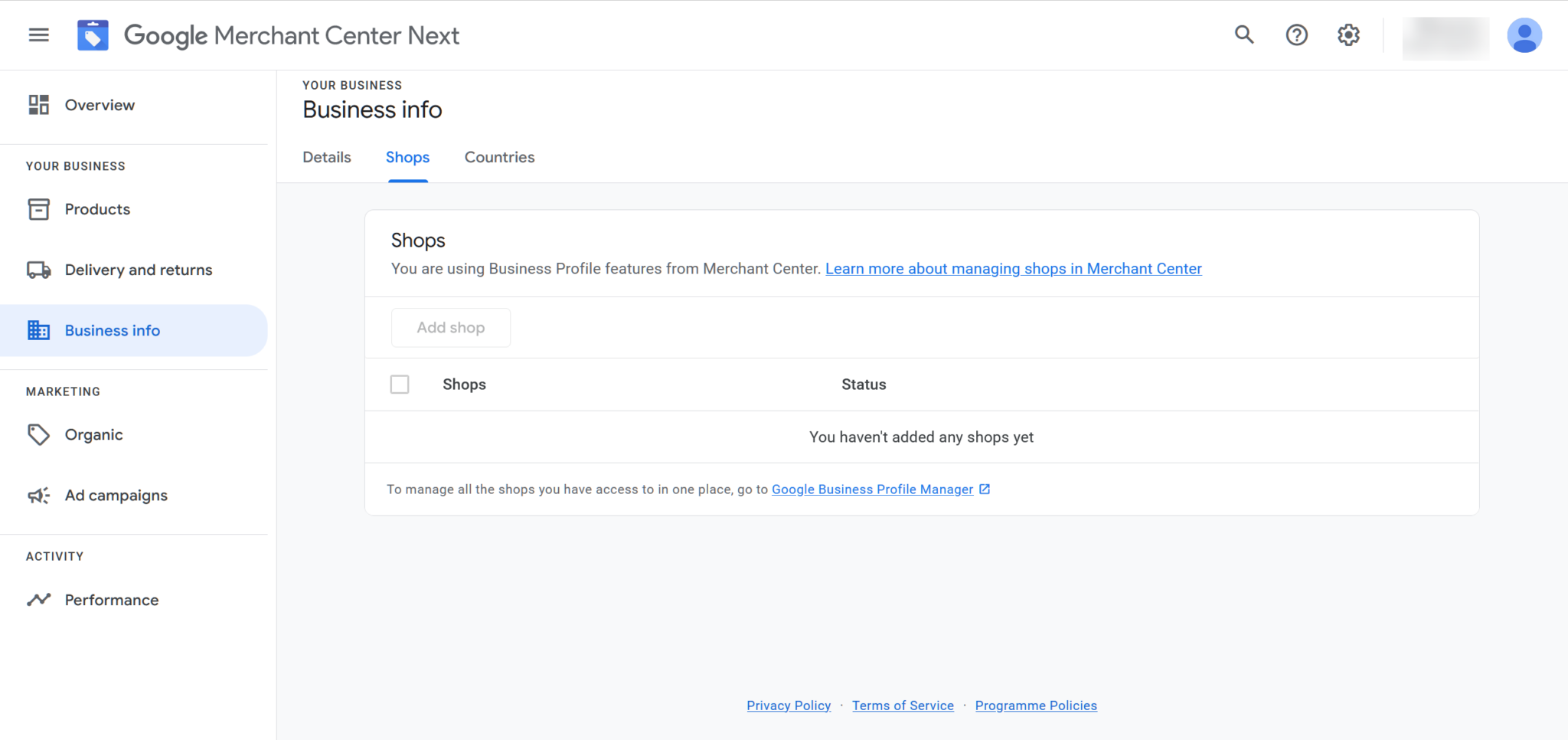The width and height of the screenshot is (1568, 740).
Task: Open Merchant Center settings gear
Action: click(1348, 34)
